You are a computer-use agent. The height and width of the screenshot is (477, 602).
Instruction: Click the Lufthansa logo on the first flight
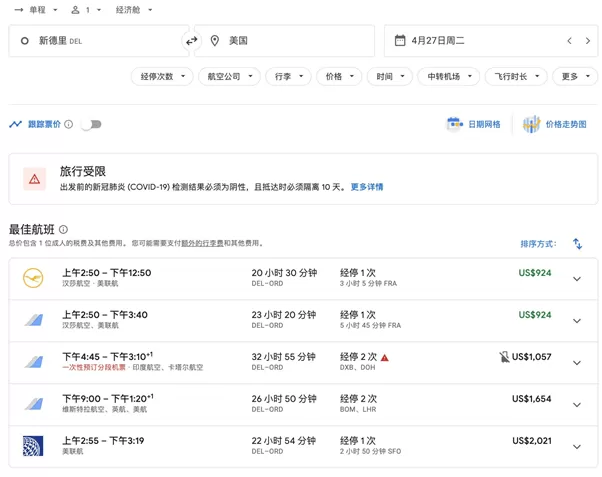point(33,278)
